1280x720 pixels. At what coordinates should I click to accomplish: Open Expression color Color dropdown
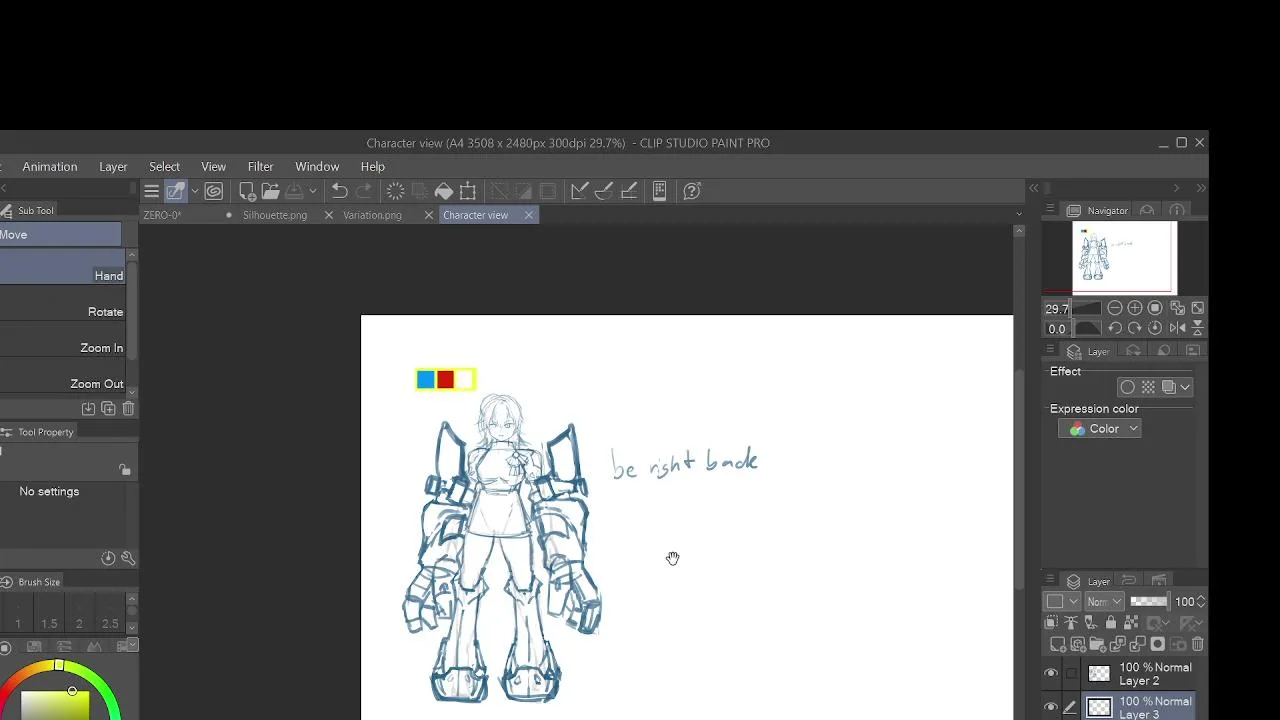click(x=1100, y=428)
